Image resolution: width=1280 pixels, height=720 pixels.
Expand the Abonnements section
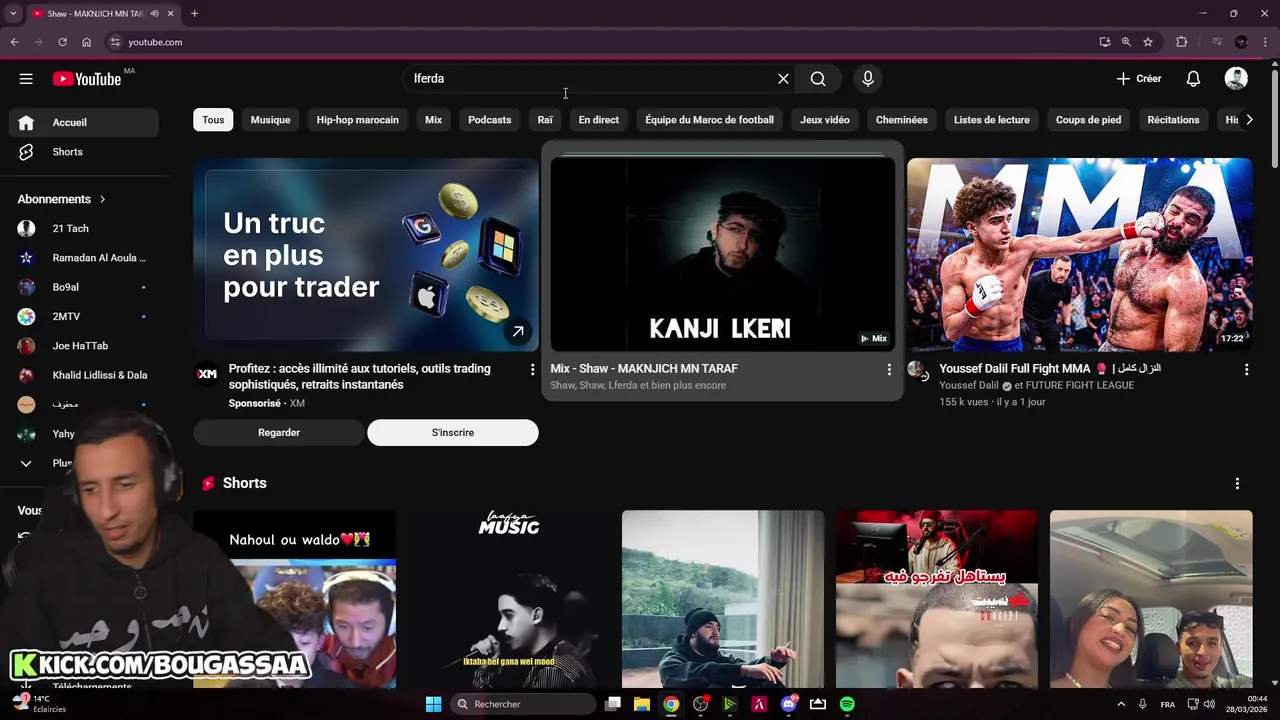62,199
